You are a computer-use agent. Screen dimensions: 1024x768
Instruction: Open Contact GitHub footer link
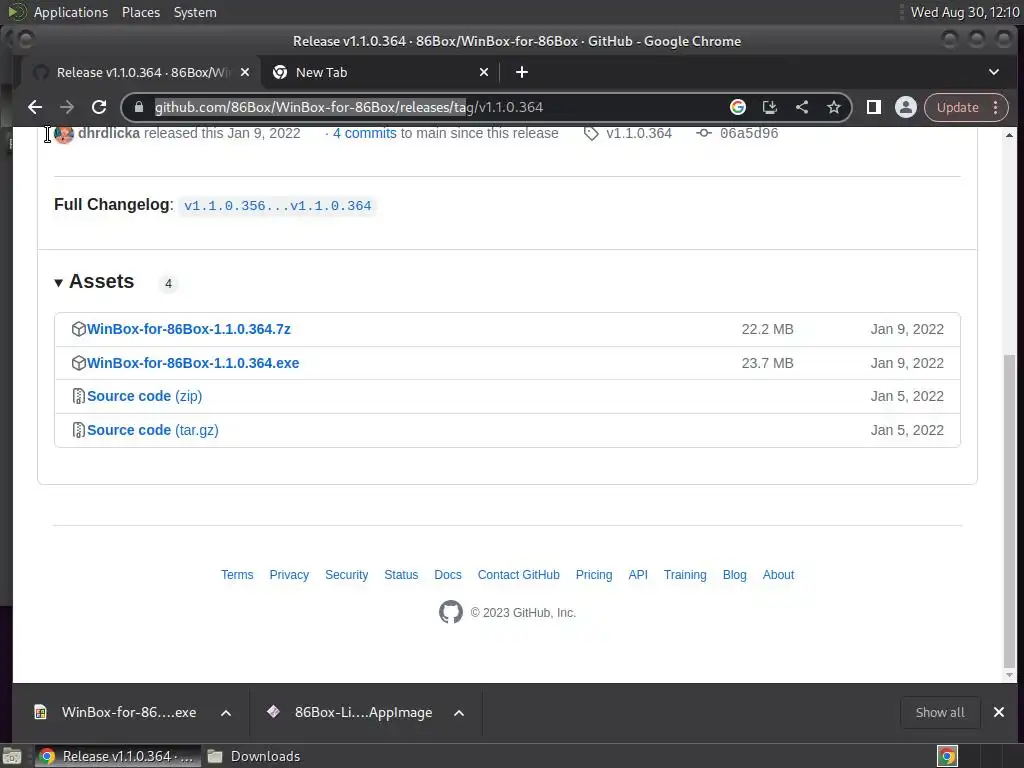[x=519, y=575]
